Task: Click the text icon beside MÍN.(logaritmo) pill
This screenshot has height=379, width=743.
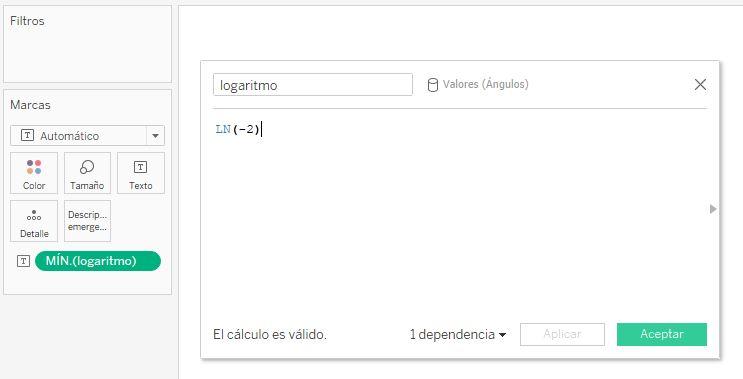Action: pos(23,261)
